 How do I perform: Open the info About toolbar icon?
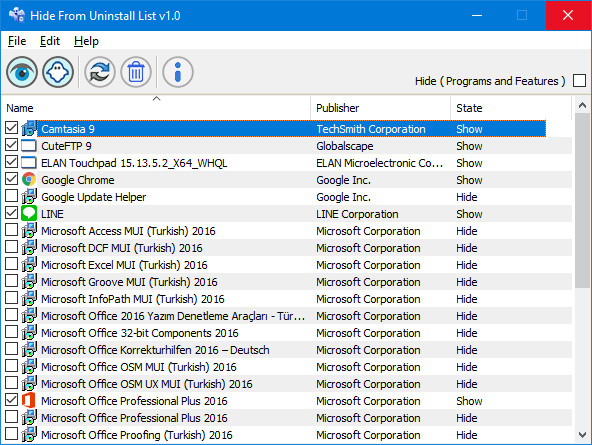[x=178, y=72]
